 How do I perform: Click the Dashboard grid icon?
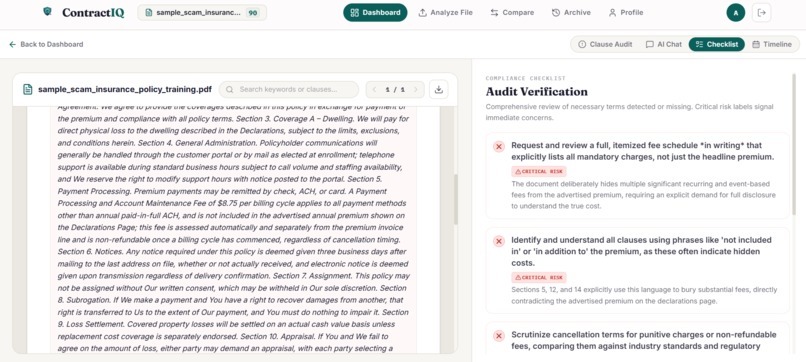point(354,12)
